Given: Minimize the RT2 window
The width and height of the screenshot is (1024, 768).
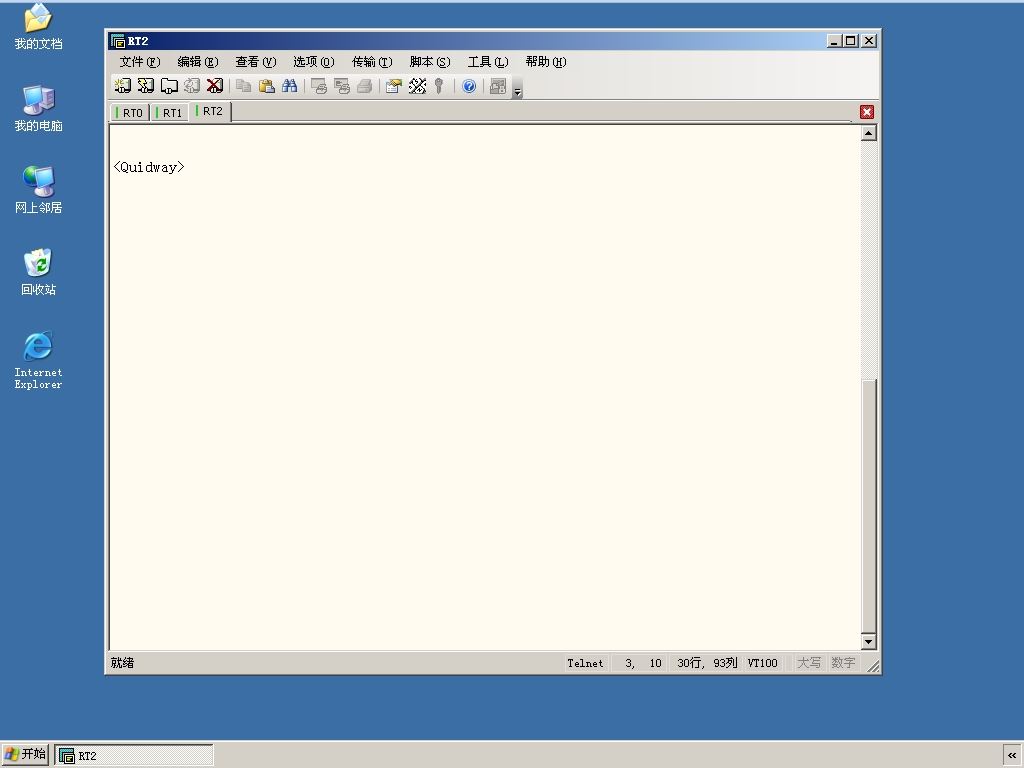Looking at the screenshot, I should 834,40.
